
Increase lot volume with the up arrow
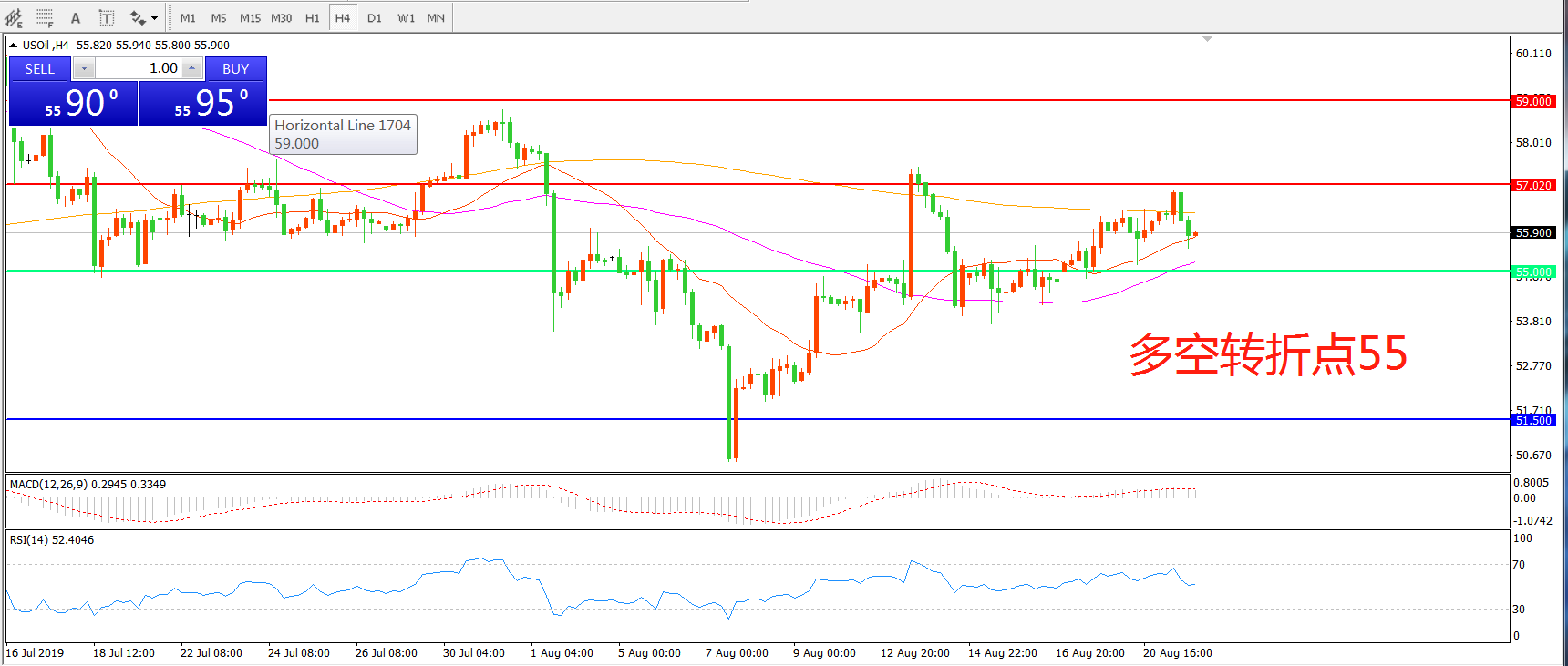(x=191, y=68)
